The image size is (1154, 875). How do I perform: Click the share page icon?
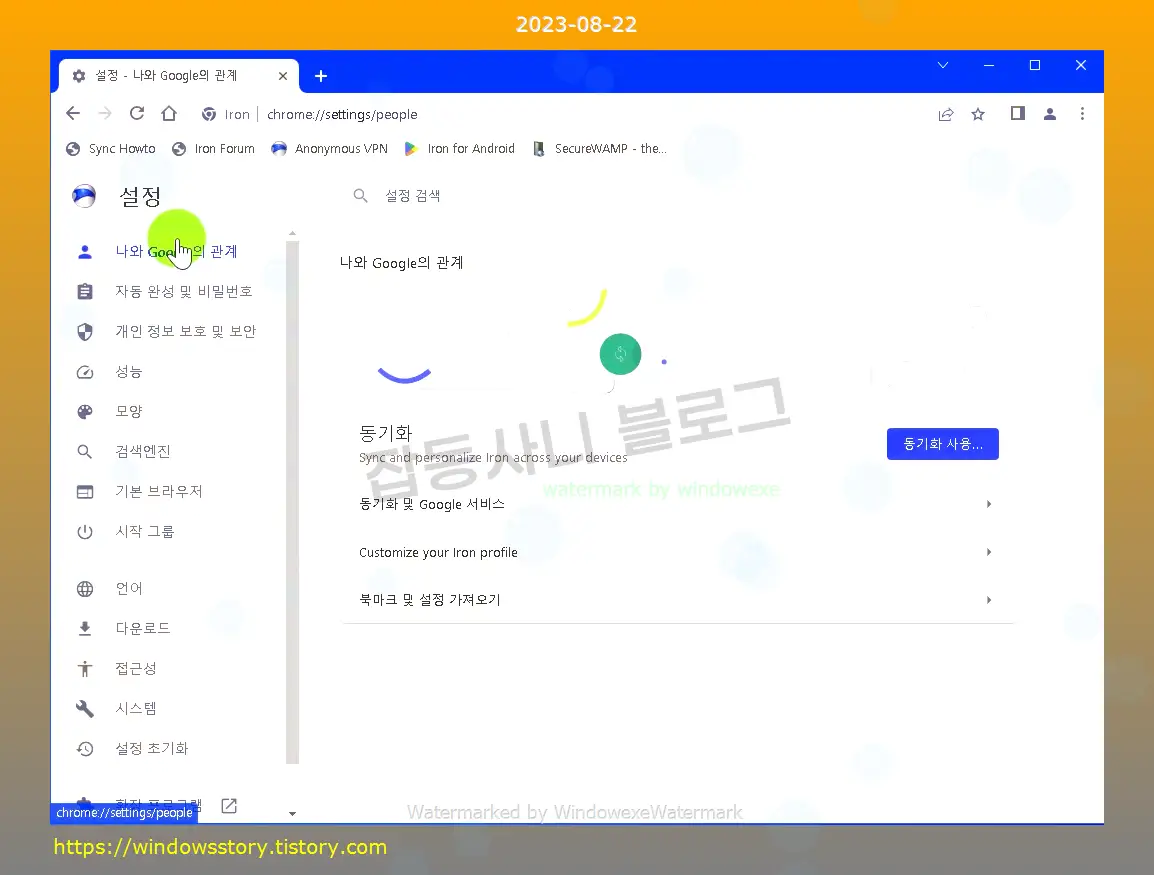946,114
